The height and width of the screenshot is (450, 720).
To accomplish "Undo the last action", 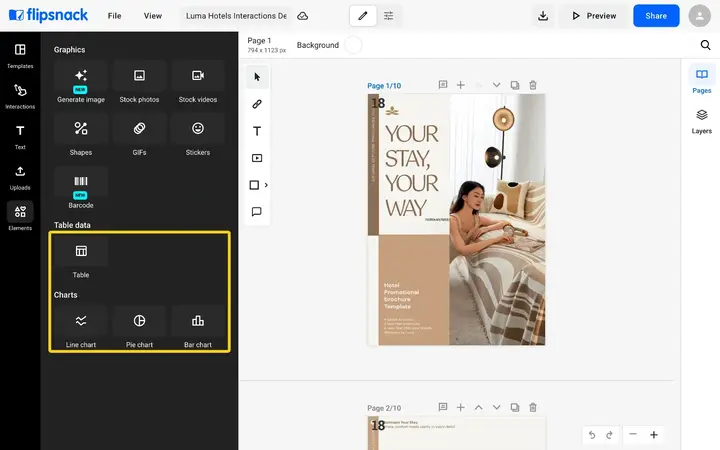I will (x=592, y=434).
